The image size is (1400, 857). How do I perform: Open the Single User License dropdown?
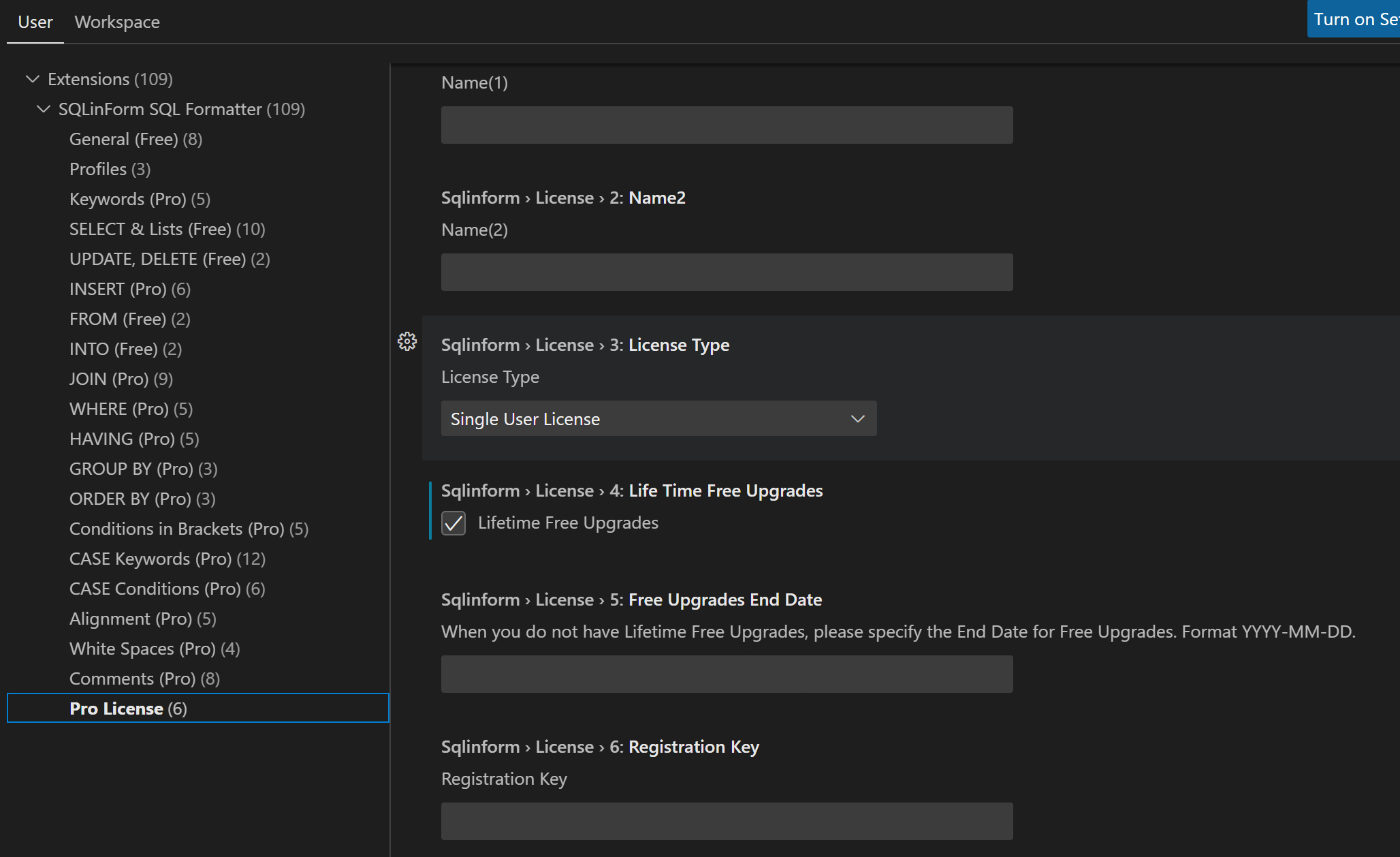(x=658, y=419)
